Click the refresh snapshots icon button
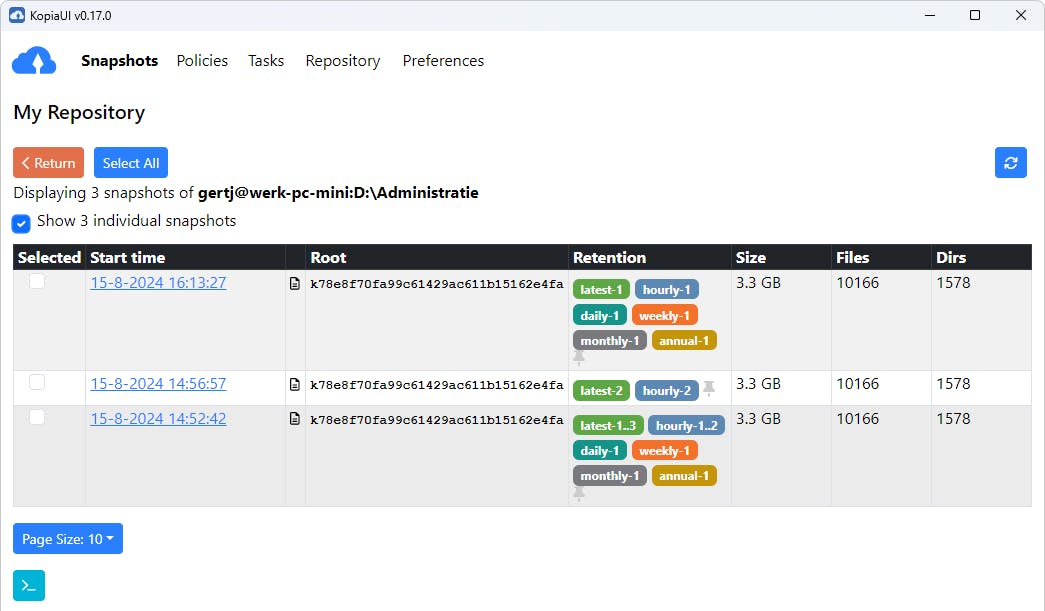The image size is (1045, 611). 1010,163
